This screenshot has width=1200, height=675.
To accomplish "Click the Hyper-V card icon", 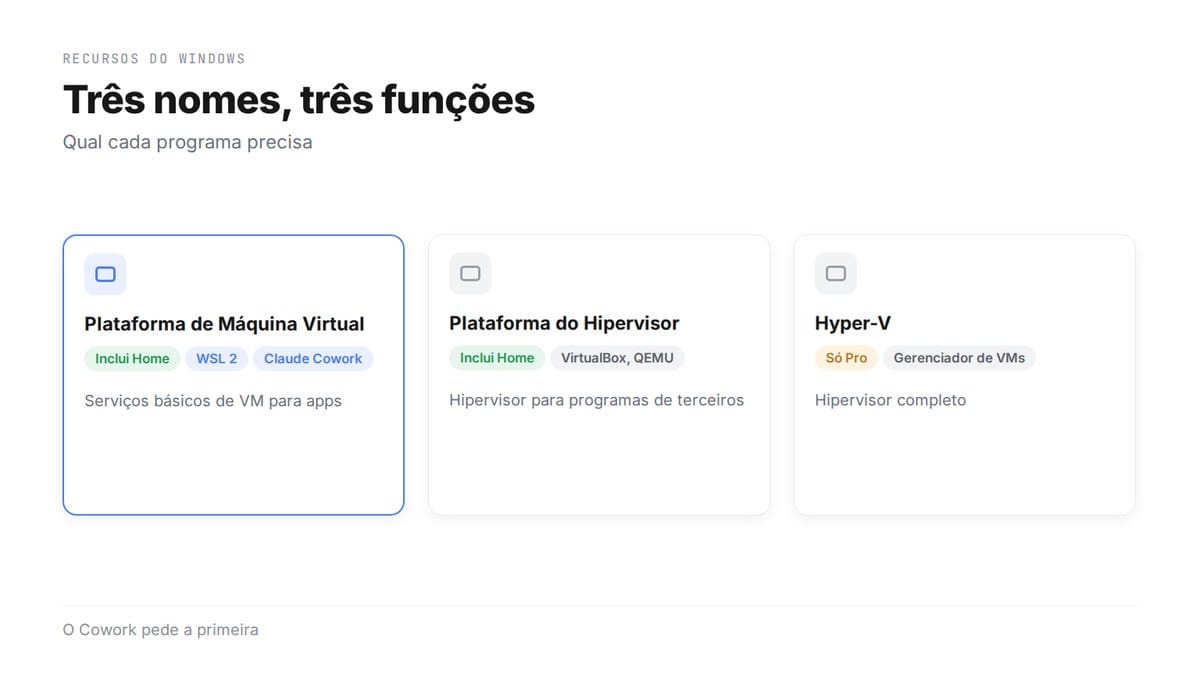I will tap(836, 274).
